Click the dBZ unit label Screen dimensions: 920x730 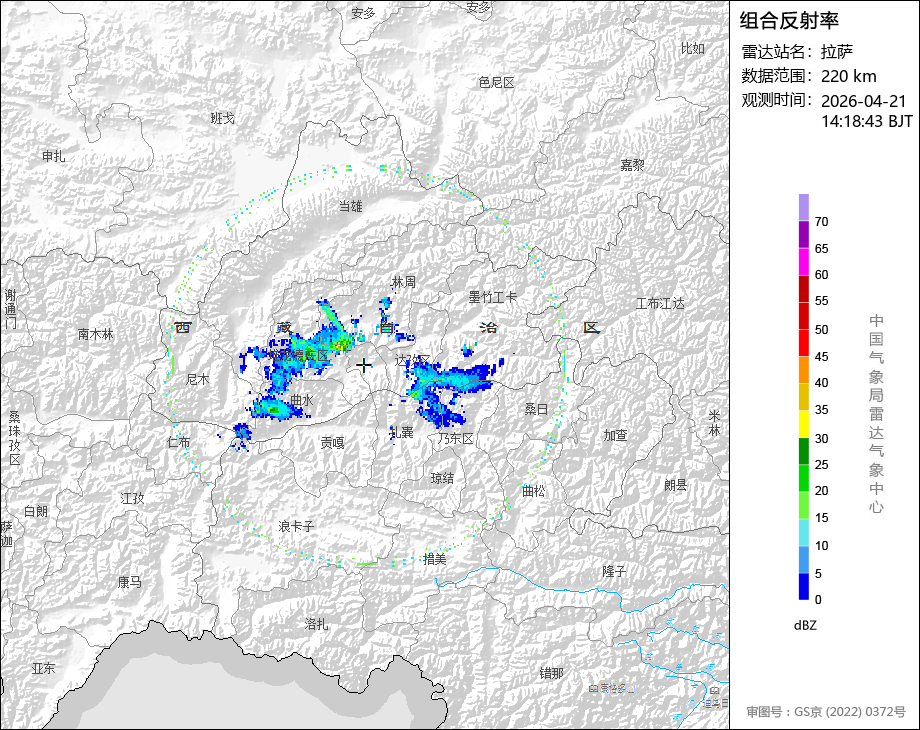coord(805,625)
